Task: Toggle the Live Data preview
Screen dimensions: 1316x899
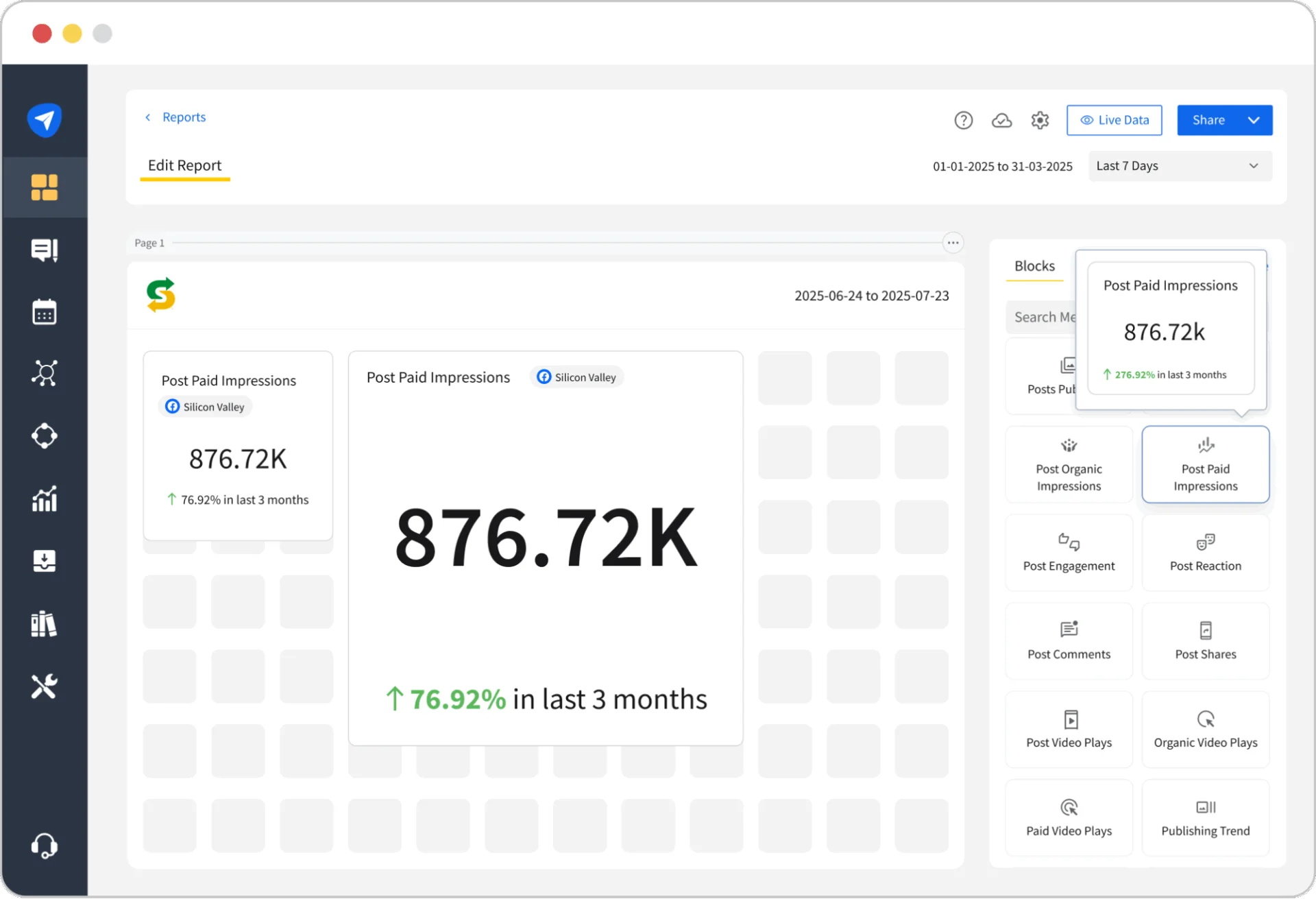Action: [1114, 120]
